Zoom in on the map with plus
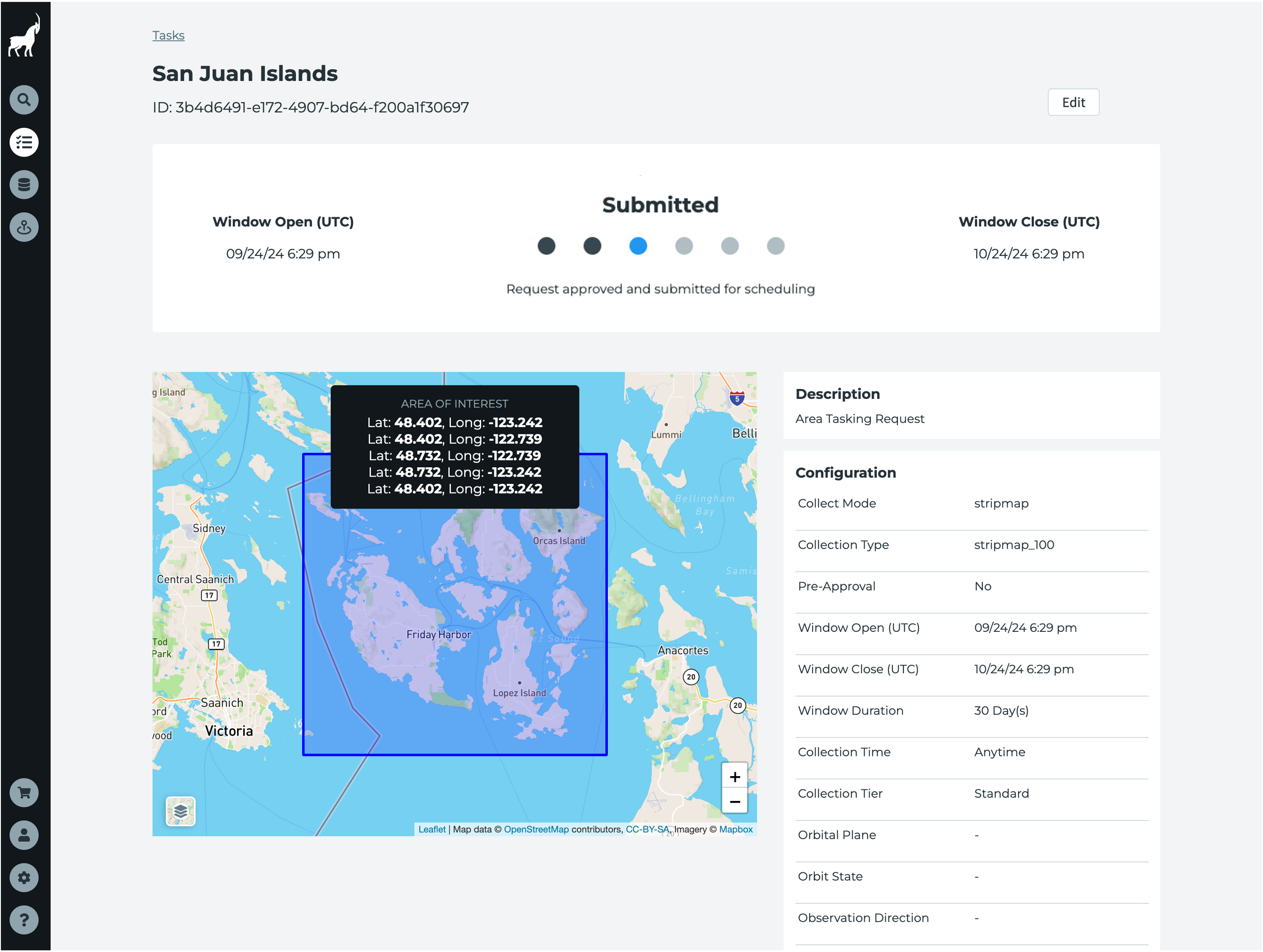The image size is (1263, 952). [x=735, y=777]
